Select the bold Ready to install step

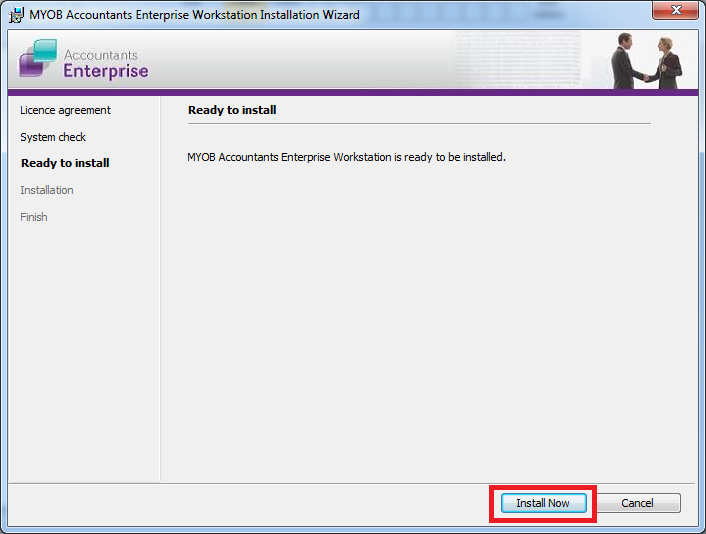coord(65,163)
